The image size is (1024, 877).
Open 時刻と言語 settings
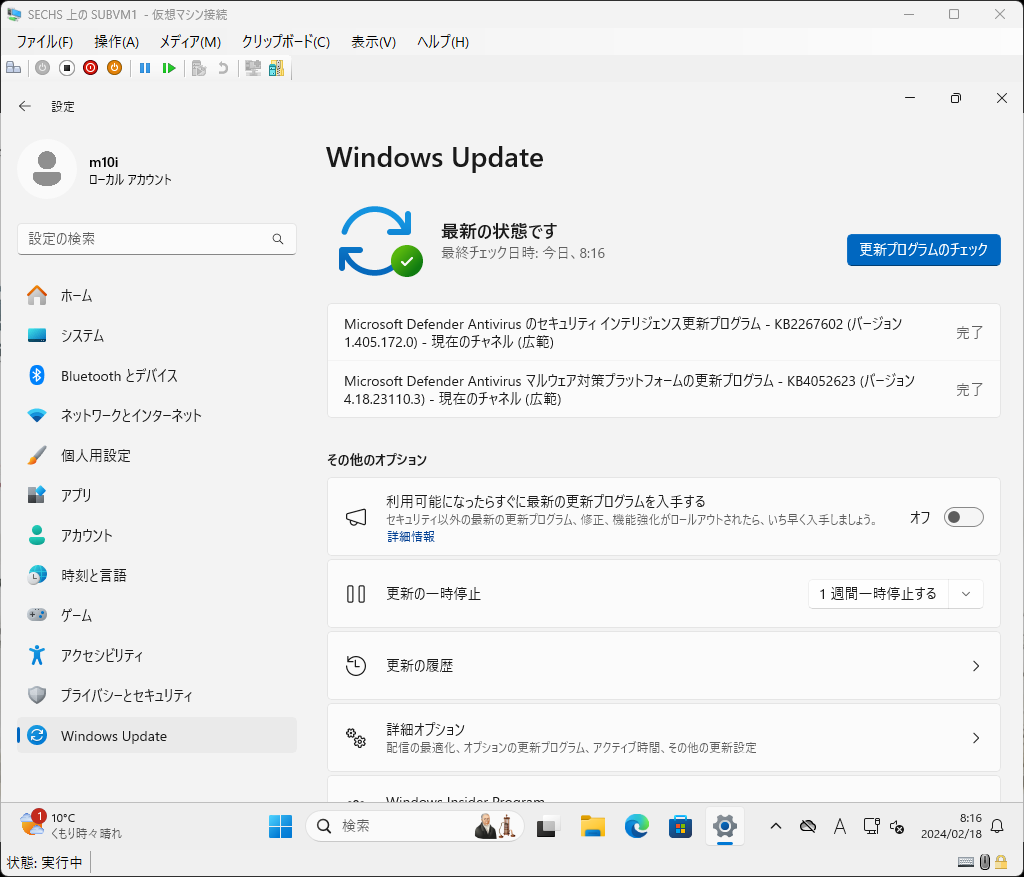[157, 575]
